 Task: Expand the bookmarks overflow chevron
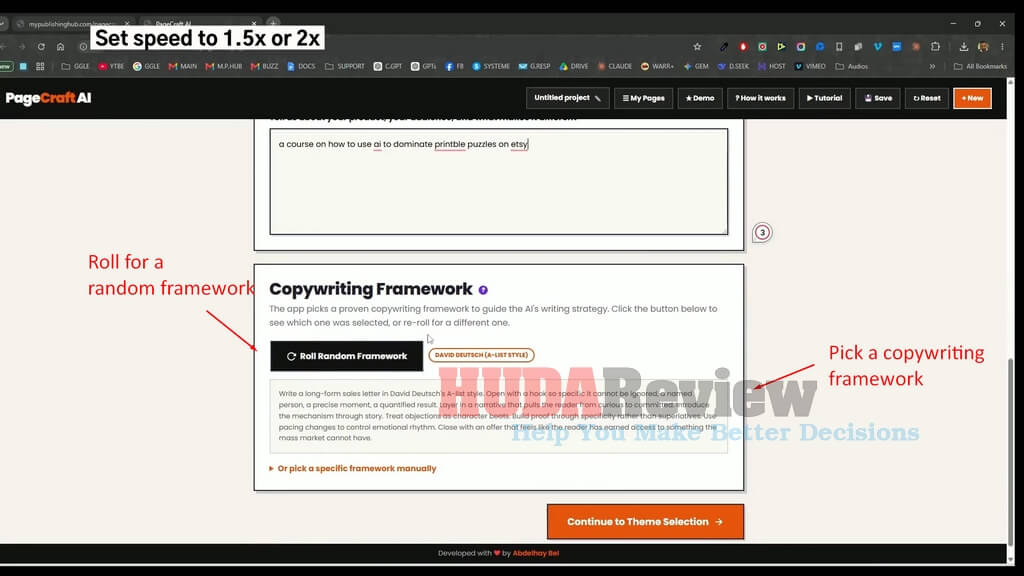pyautogui.click(x=932, y=66)
